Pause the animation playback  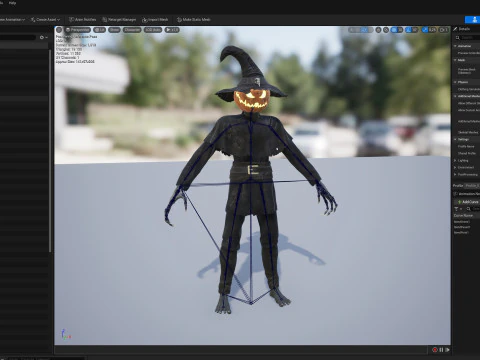click(x=441, y=350)
